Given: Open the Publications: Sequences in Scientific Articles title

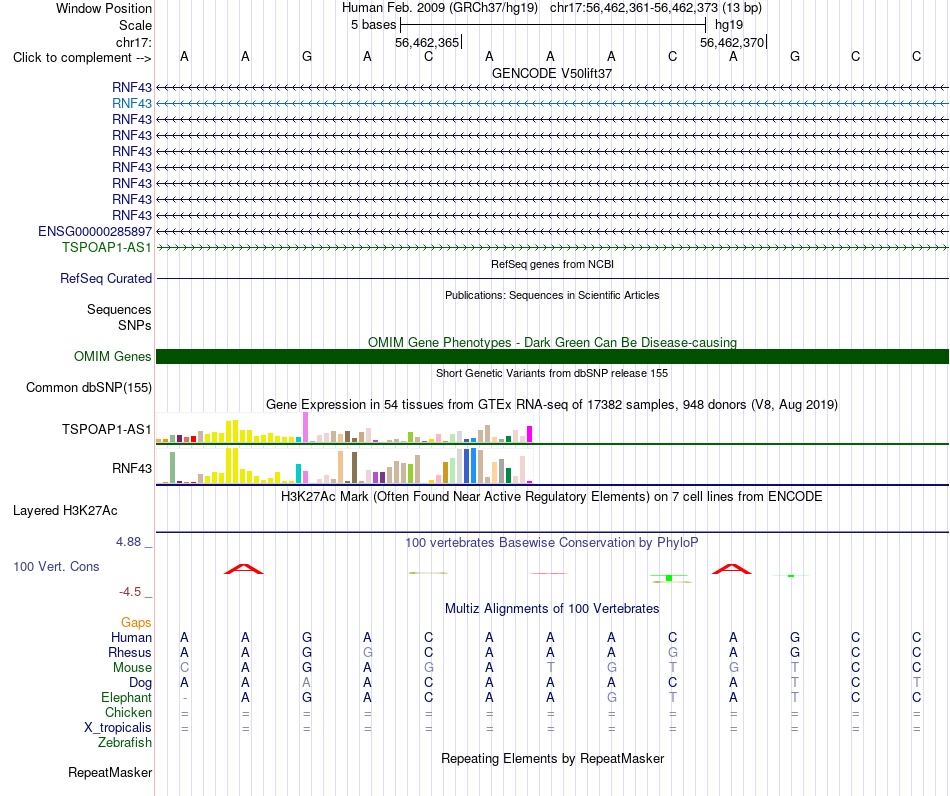Looking at the screenshot, I should (x=552, y=295).
